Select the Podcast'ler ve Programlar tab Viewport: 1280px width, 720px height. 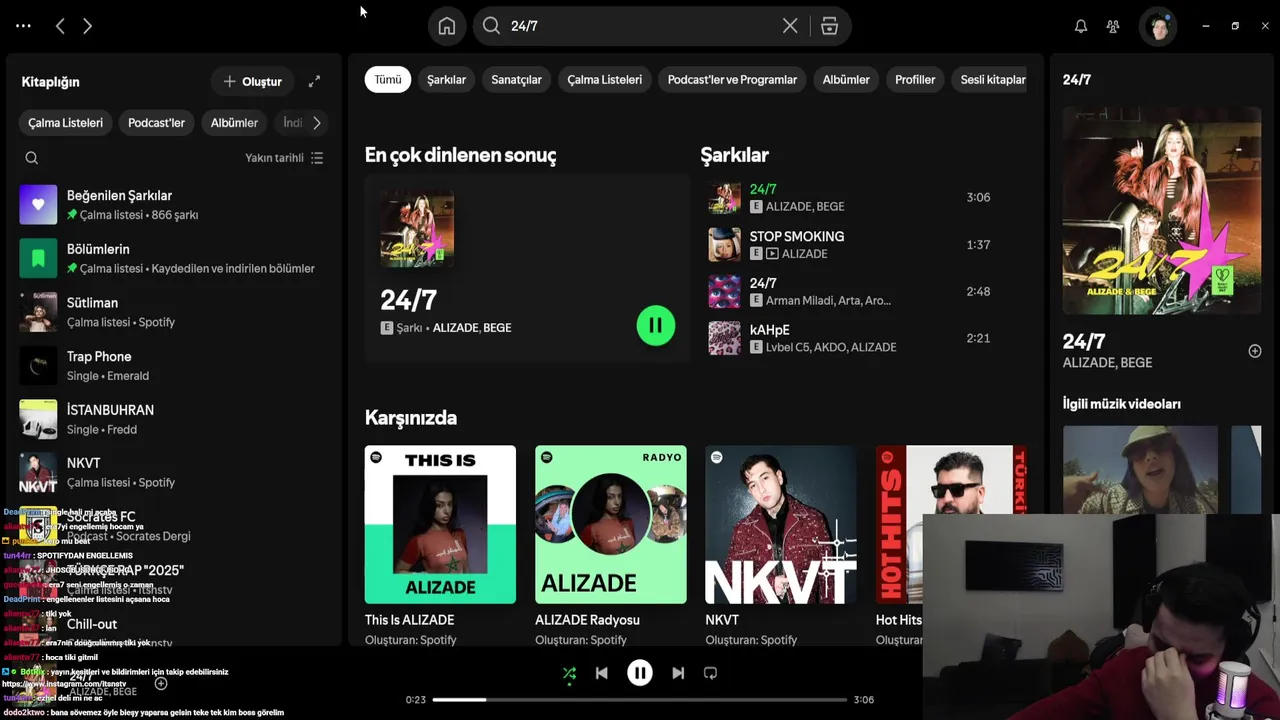tap(732, 79)
